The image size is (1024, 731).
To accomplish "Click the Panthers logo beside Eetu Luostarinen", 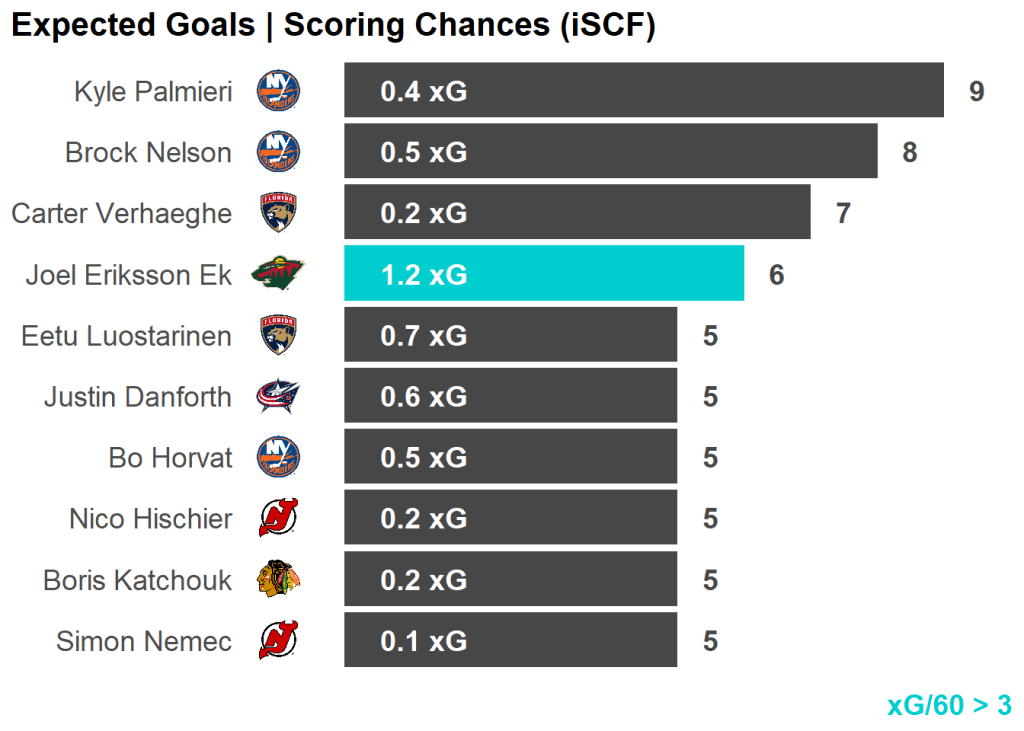I will click(x=278, y=335).
